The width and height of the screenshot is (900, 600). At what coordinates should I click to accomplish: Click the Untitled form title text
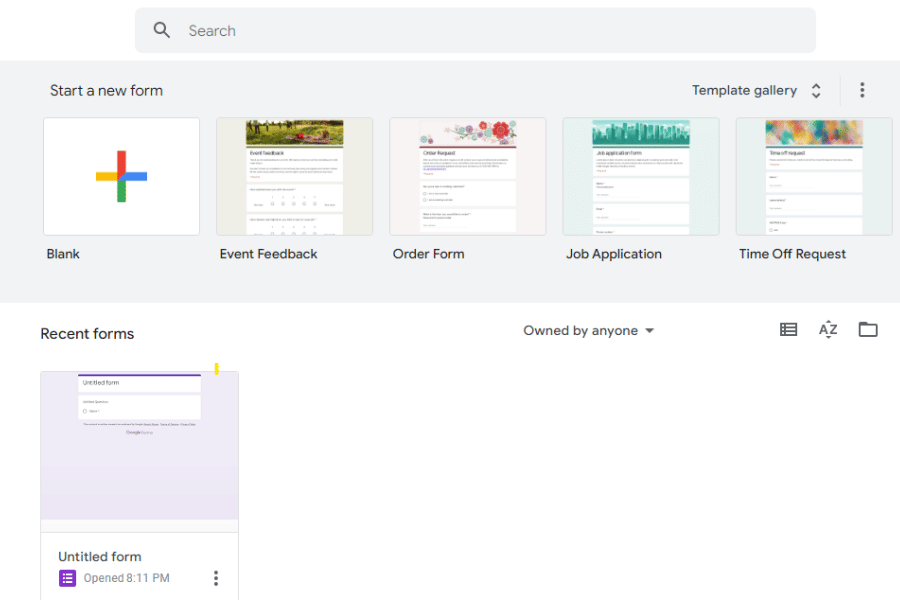click(x=100, y=557)
